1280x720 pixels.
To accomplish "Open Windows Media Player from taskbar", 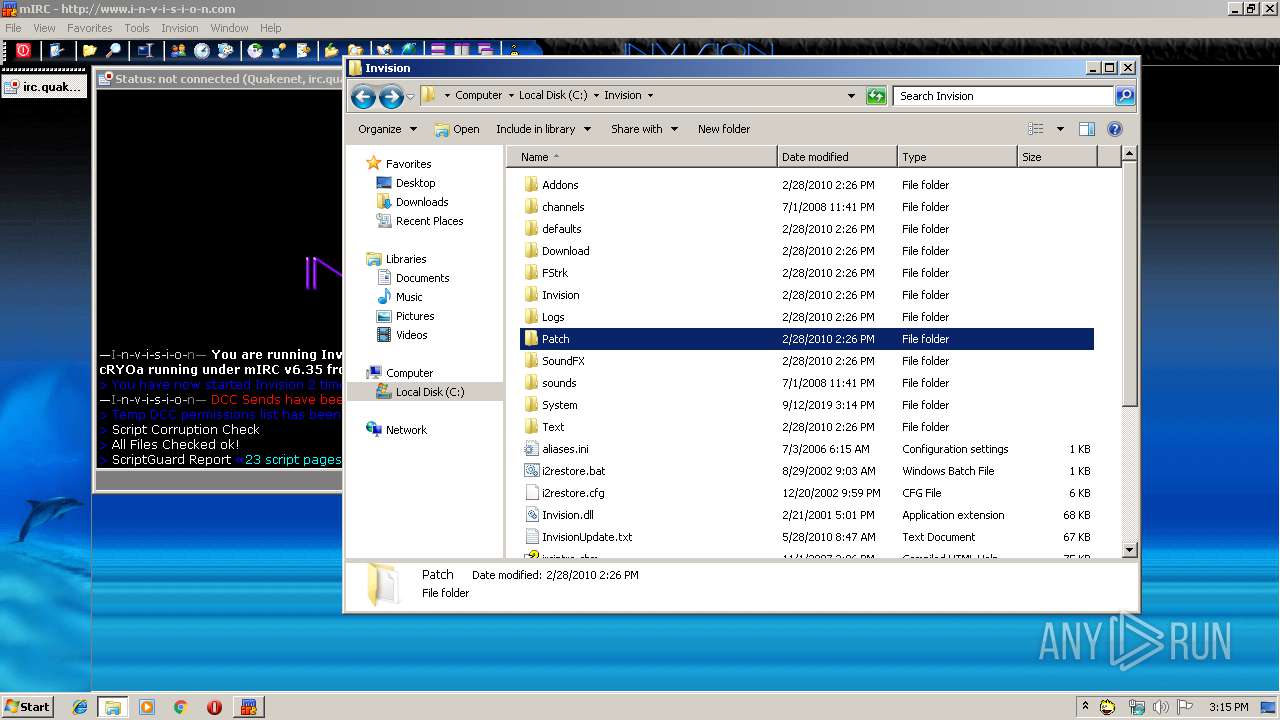I will (x=147, y=706).
